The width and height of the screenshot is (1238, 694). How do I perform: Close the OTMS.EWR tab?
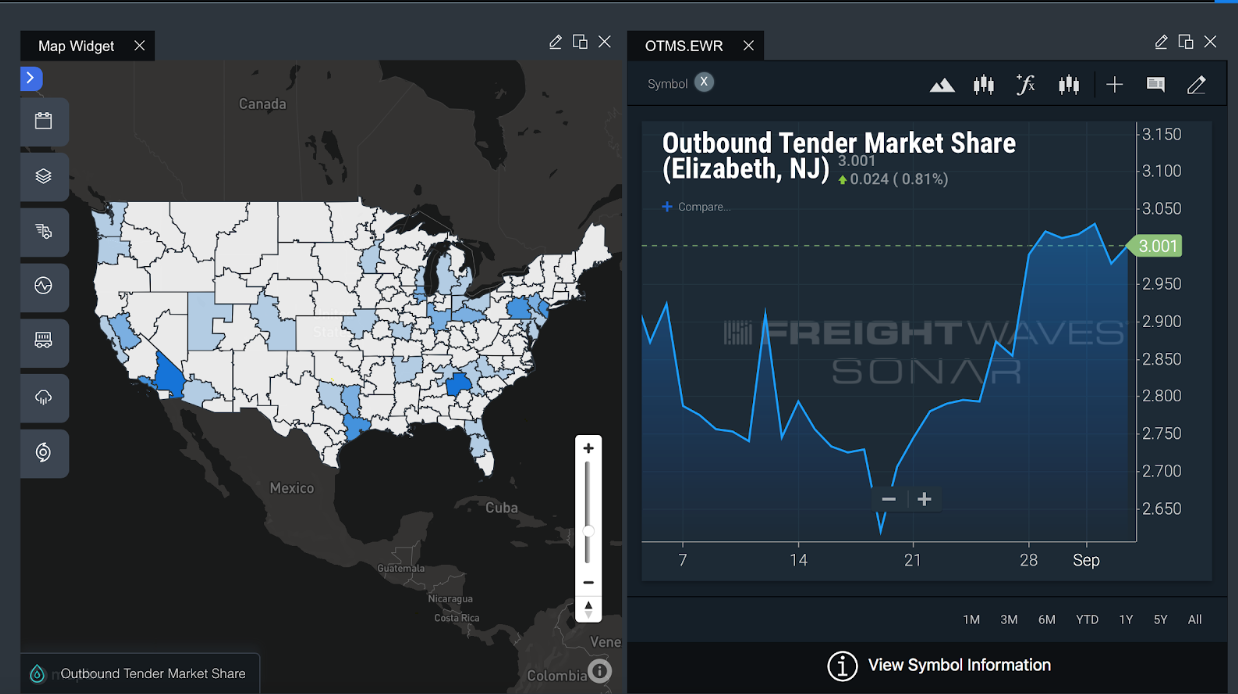(747, 46)
